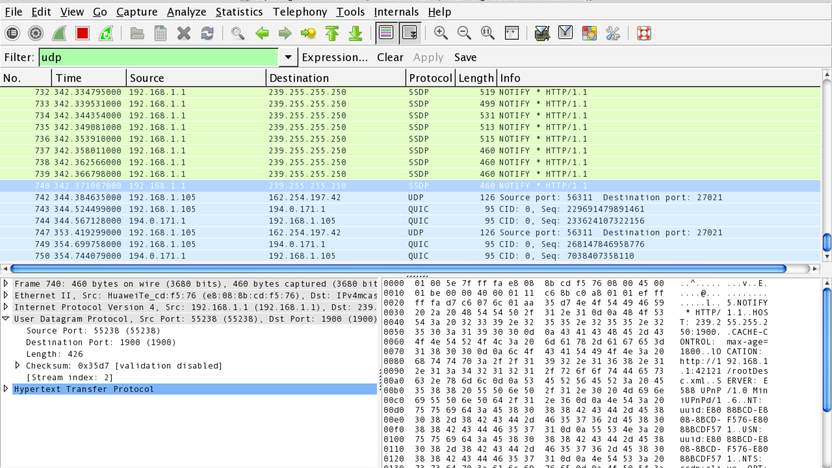Open a capture file icon
Screen dimensions: 832x468
(137, 33)
